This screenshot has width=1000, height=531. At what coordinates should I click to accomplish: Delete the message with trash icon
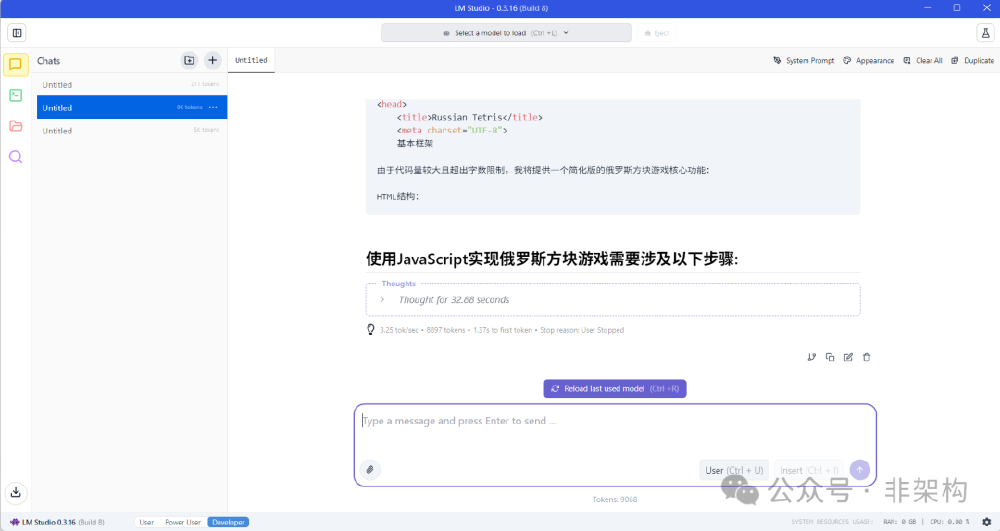tap(867, 357)
